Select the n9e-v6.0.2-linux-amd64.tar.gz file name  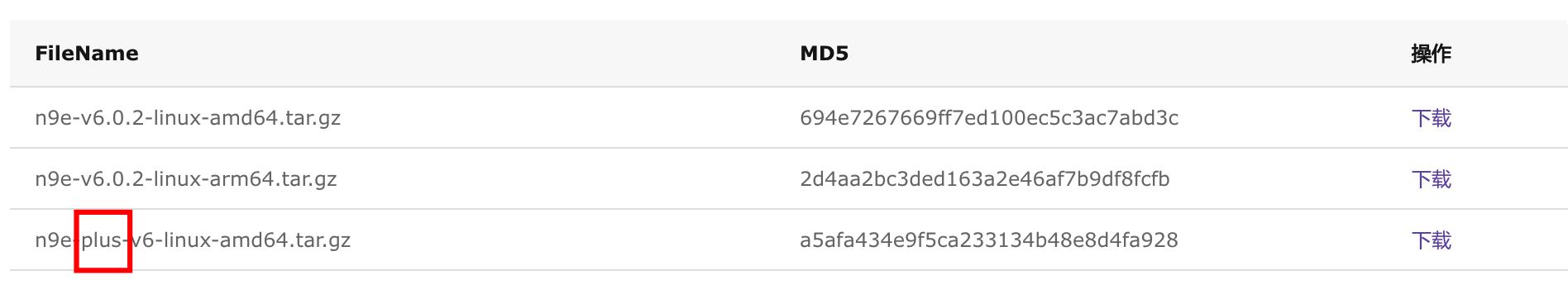[188, 118]
